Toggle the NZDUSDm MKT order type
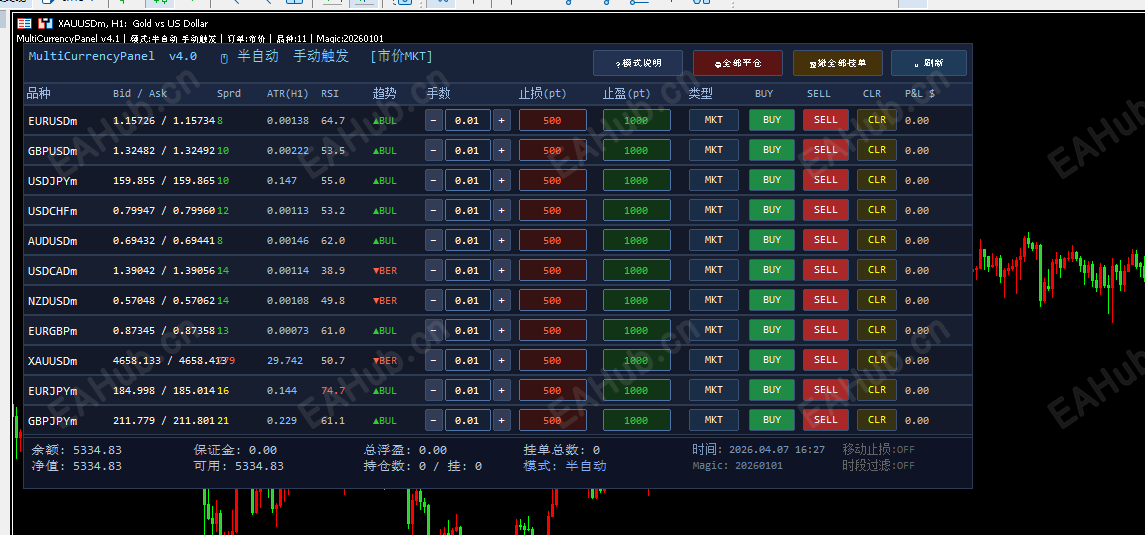Screen dimensions: 1145x535 pos(713,299)
